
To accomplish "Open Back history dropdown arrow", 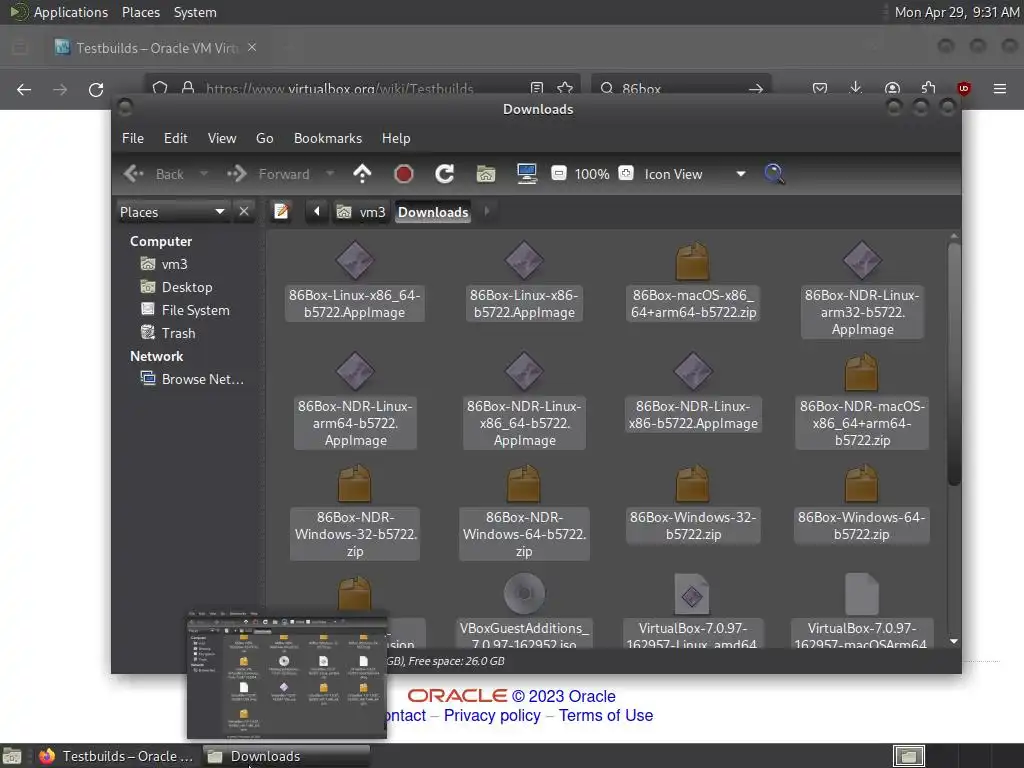I will click(203, 174).
